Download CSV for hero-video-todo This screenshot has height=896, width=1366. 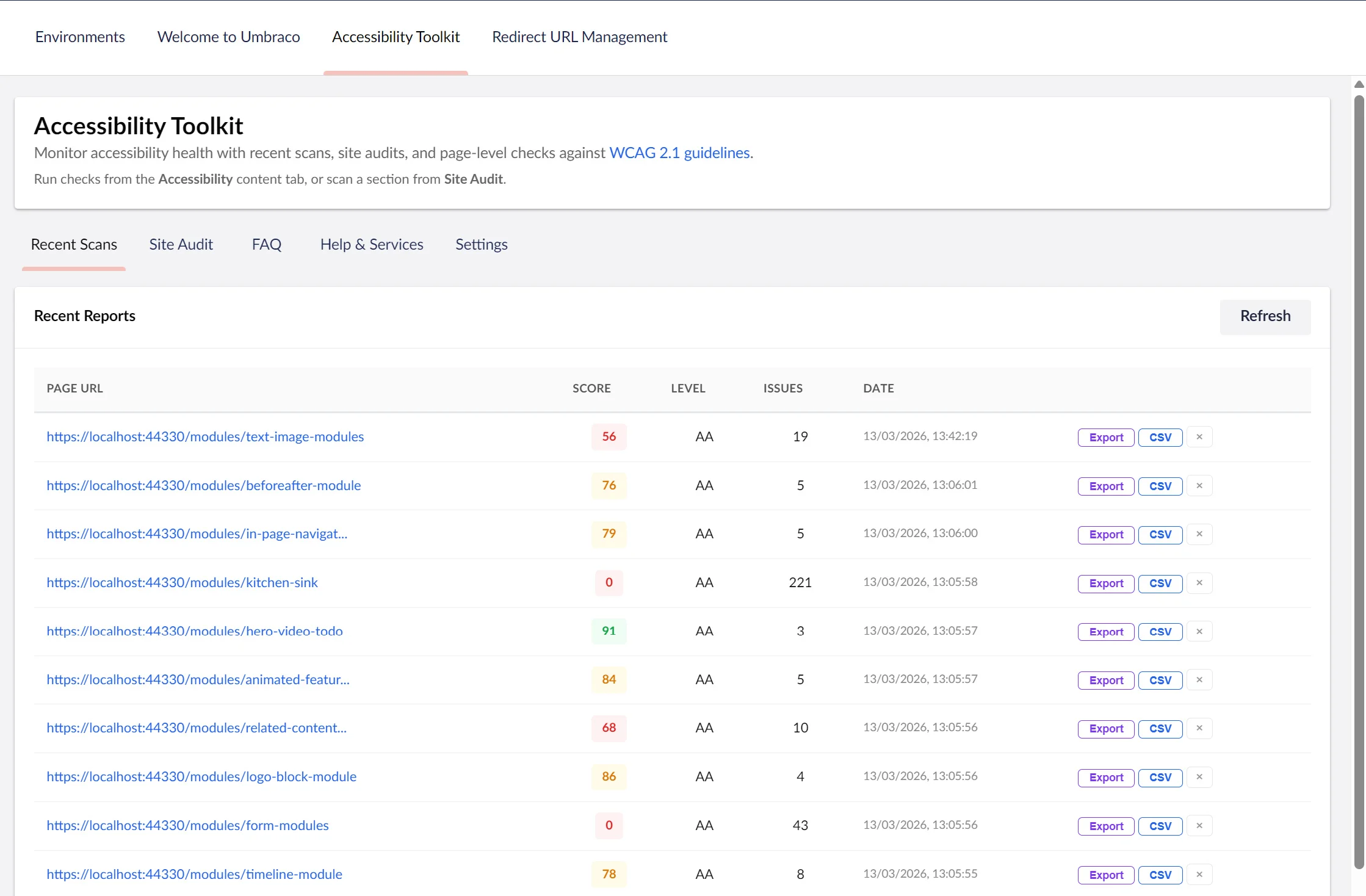[1160, 632]
